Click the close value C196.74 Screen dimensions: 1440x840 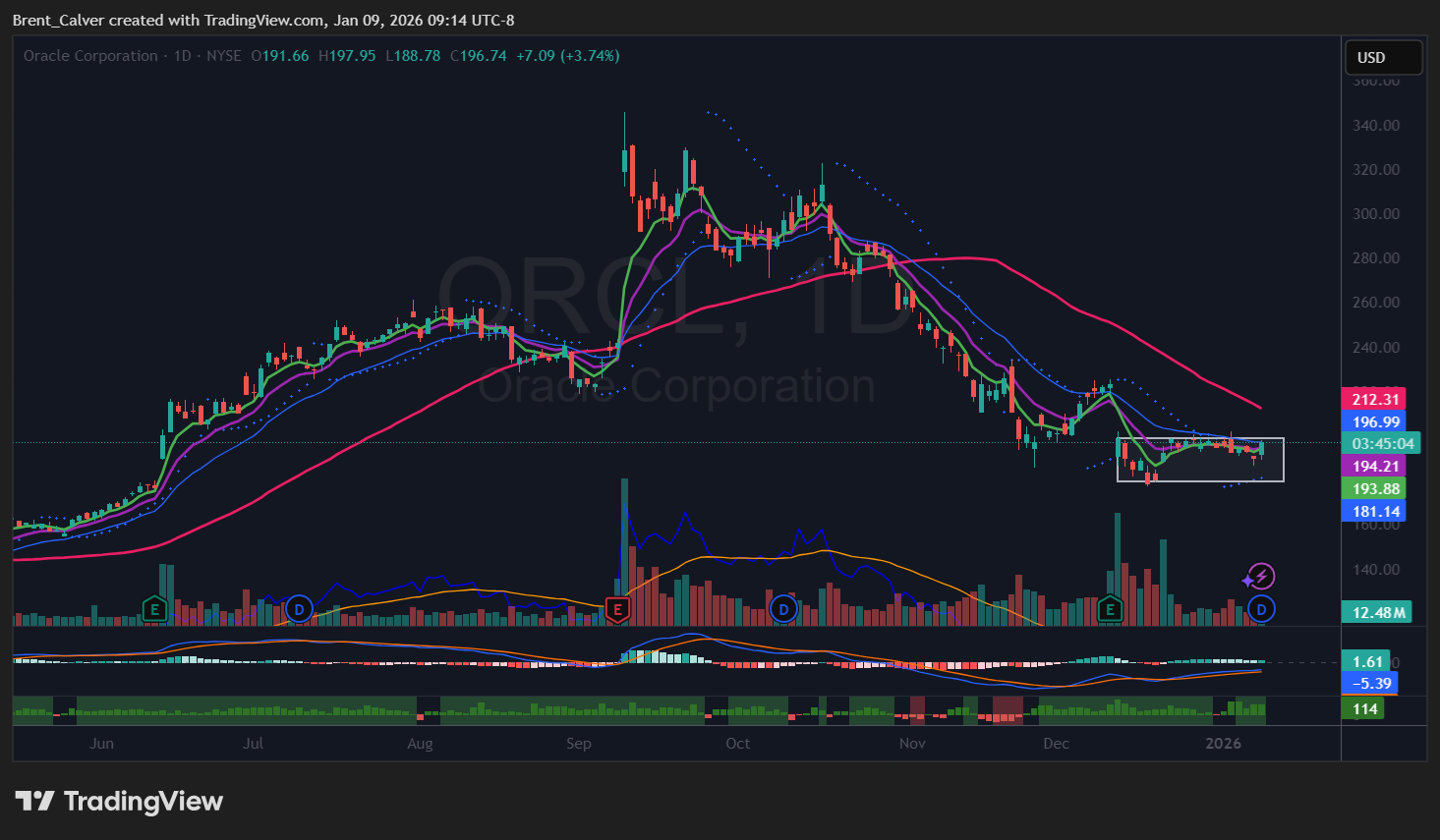click(479, 56)
